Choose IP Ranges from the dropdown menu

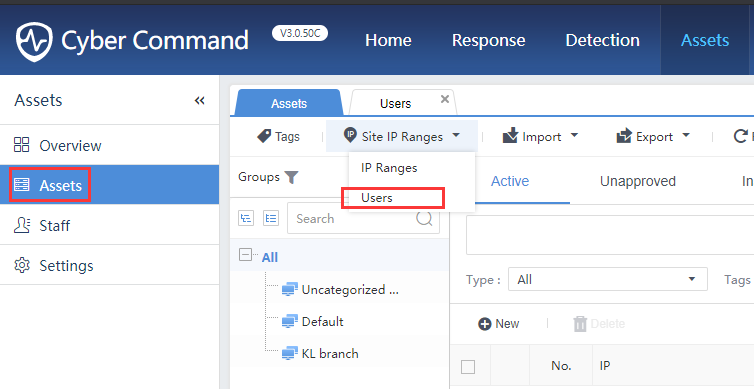pos(412,168)
